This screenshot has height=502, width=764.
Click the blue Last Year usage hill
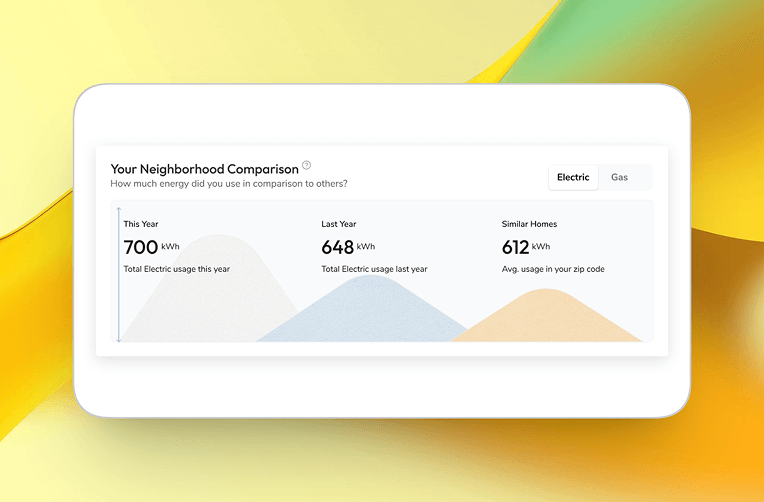[x=365, y=315]
